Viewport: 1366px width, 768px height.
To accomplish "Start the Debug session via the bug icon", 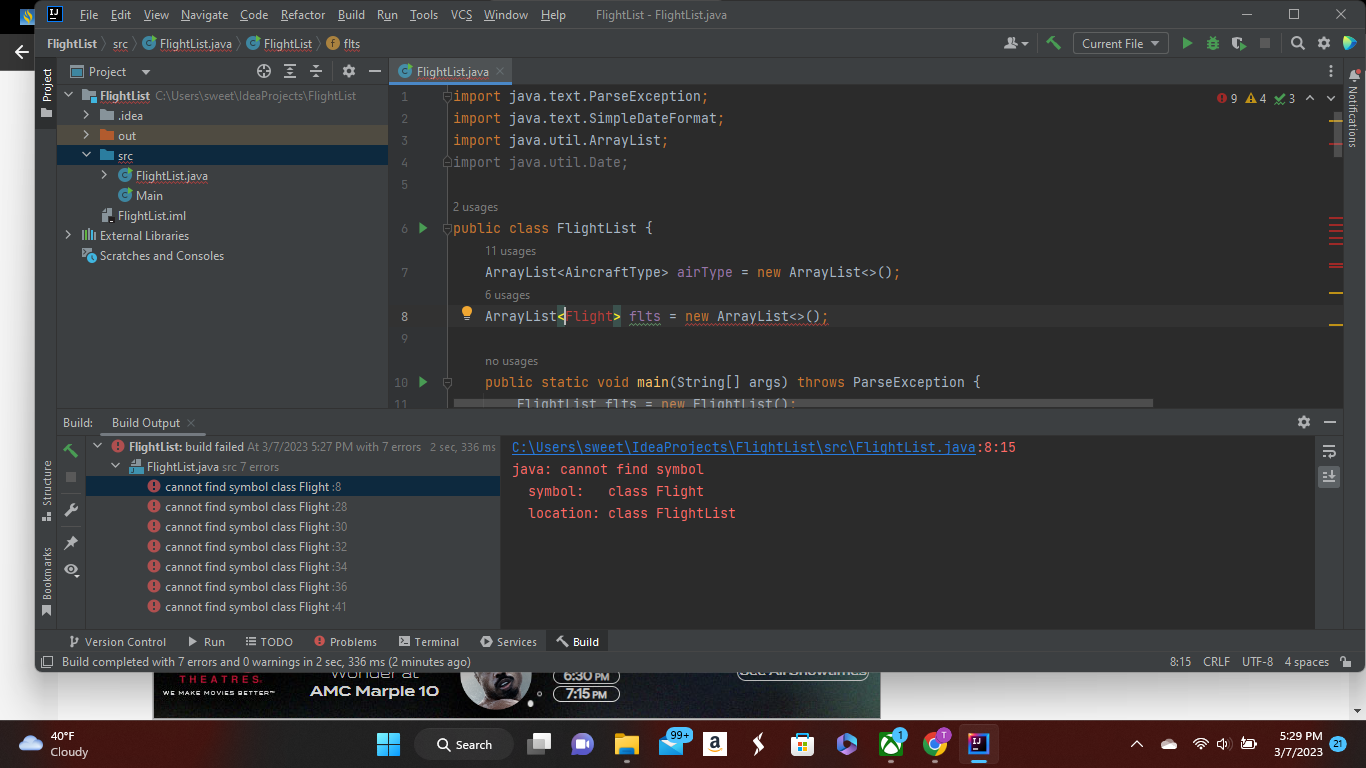I will (1211, 43).
